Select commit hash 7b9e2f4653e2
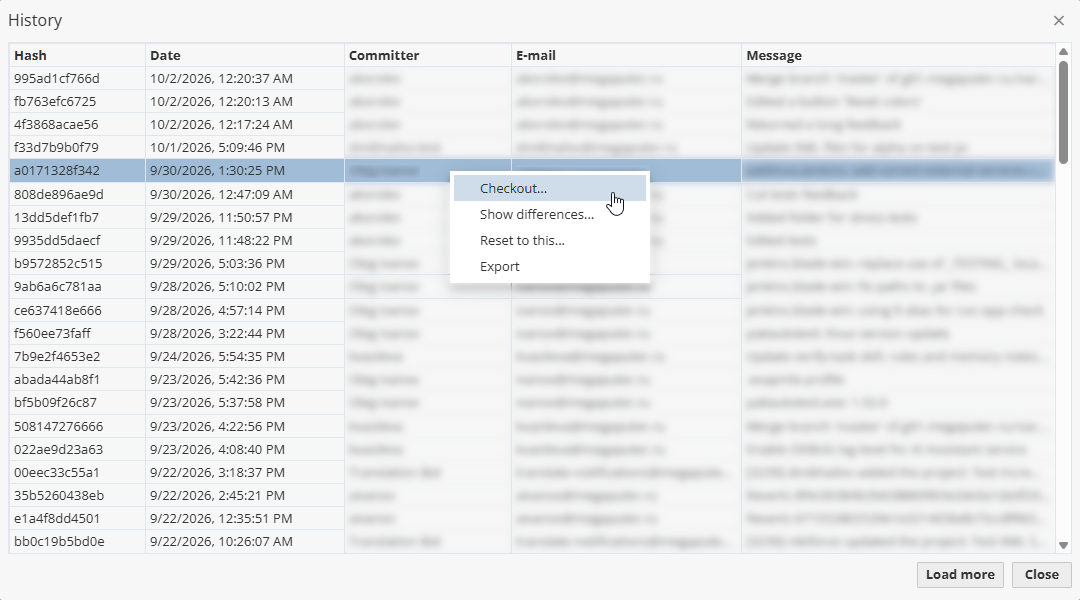The width and height of the screenshot is (1080, 600). [x=57, y=356]
